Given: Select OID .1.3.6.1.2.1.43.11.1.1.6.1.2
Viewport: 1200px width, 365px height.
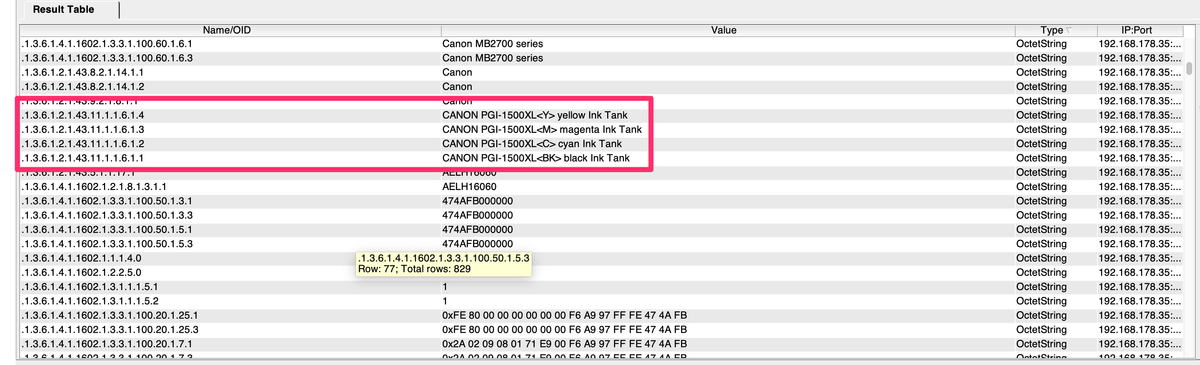Looking at the screenshot, I should click(x=83, y=144).
